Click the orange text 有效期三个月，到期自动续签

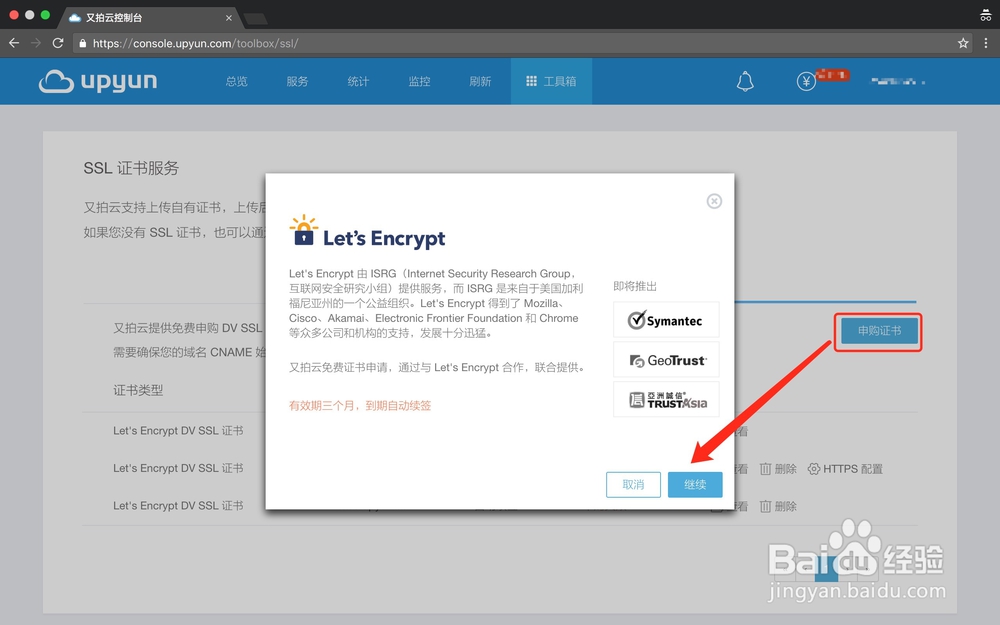tap(360, 406)
